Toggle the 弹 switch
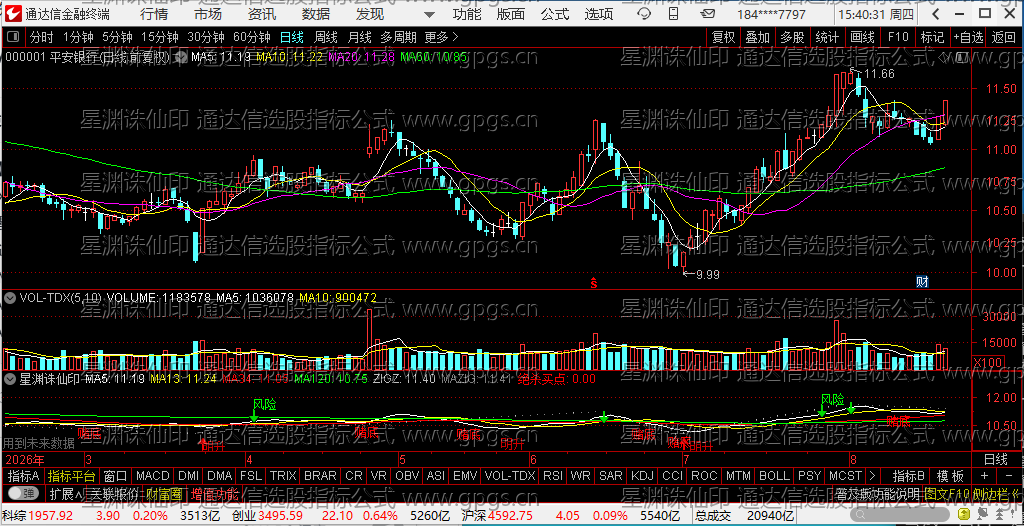The width and height of the screenshot is (1024, 526). (x=22, y=493)
